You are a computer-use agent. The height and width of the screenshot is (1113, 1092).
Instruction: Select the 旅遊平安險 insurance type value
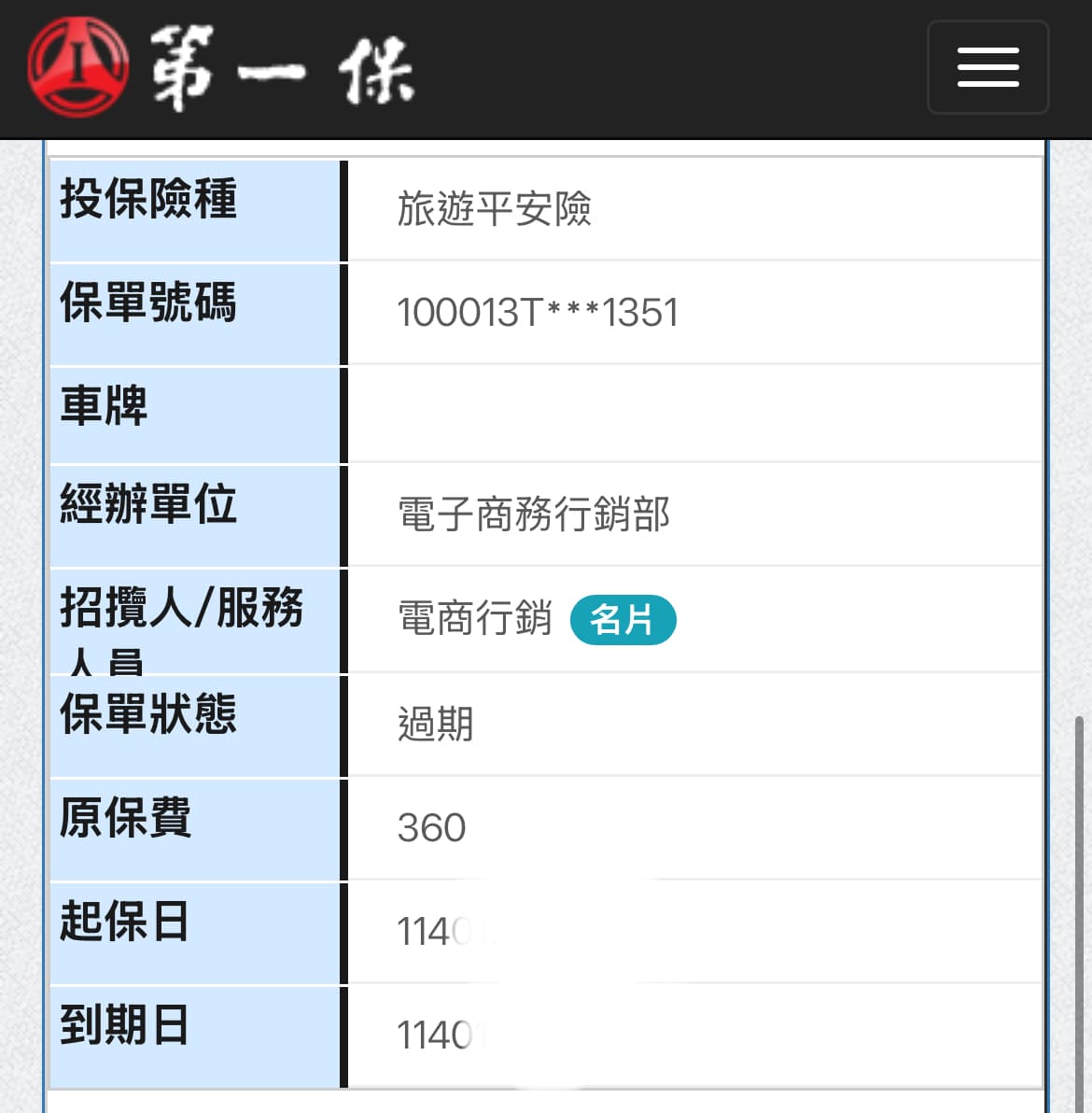[494, 209]
